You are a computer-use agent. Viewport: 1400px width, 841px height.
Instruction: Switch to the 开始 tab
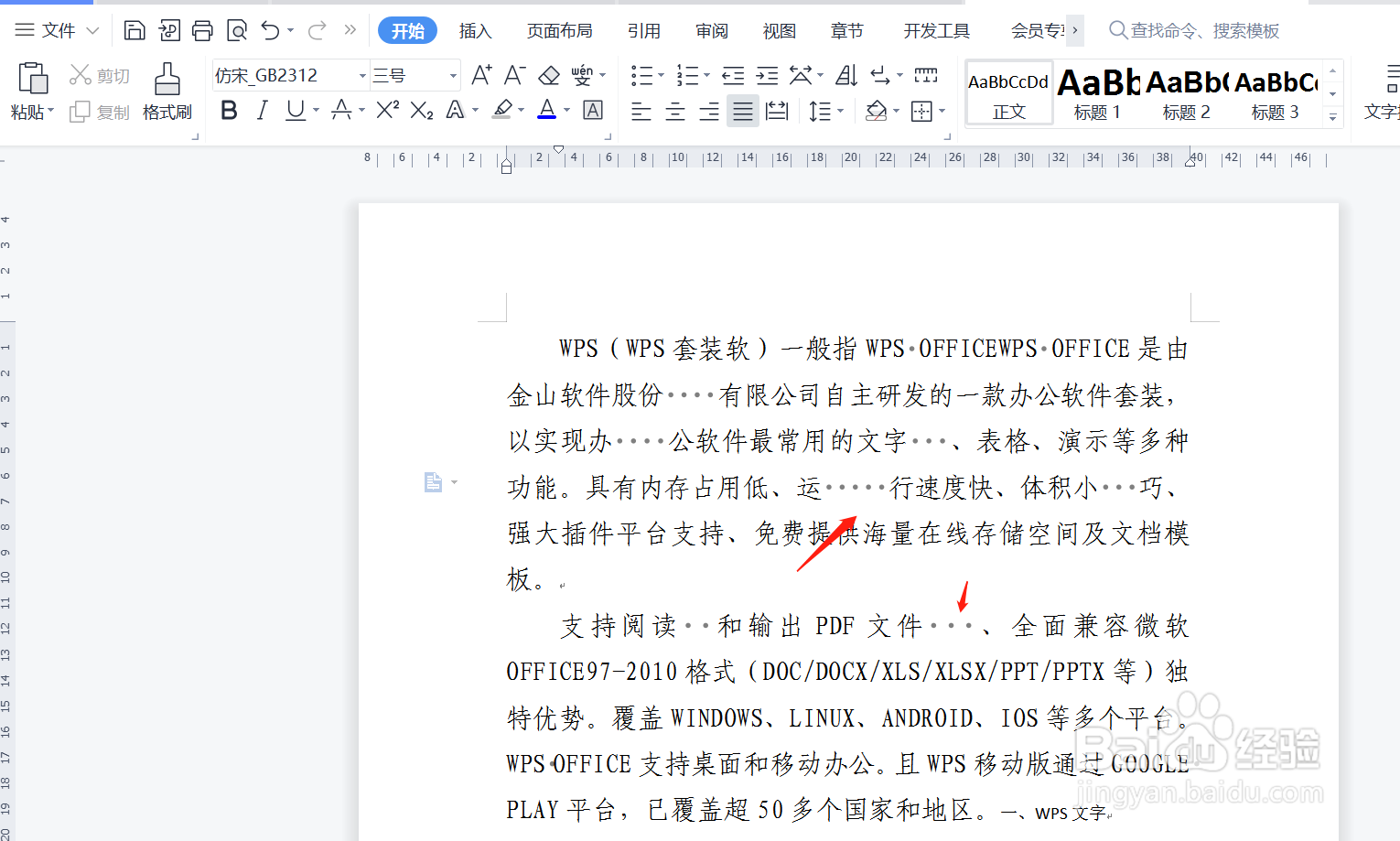coord(408,30)
